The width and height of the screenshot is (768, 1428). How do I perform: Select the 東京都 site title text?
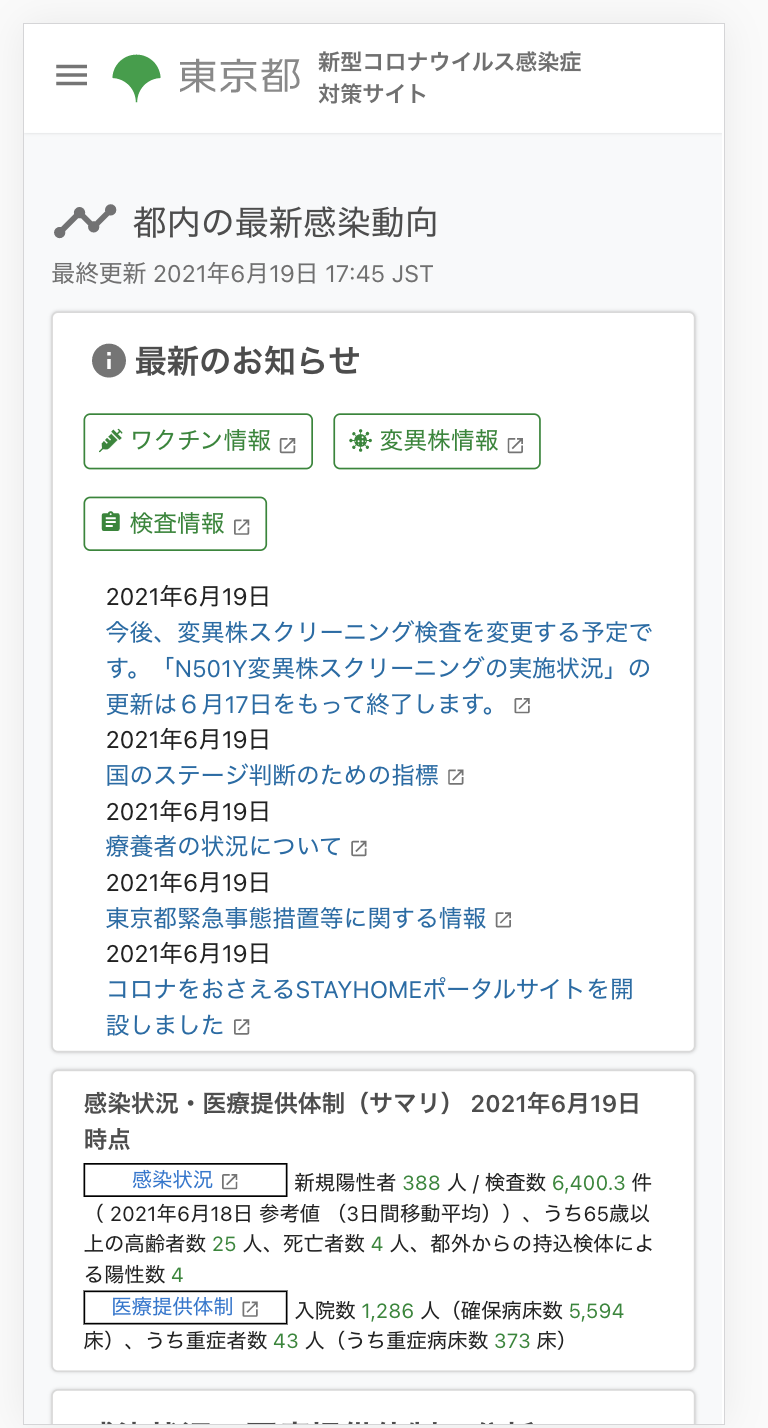click(238, 74)
